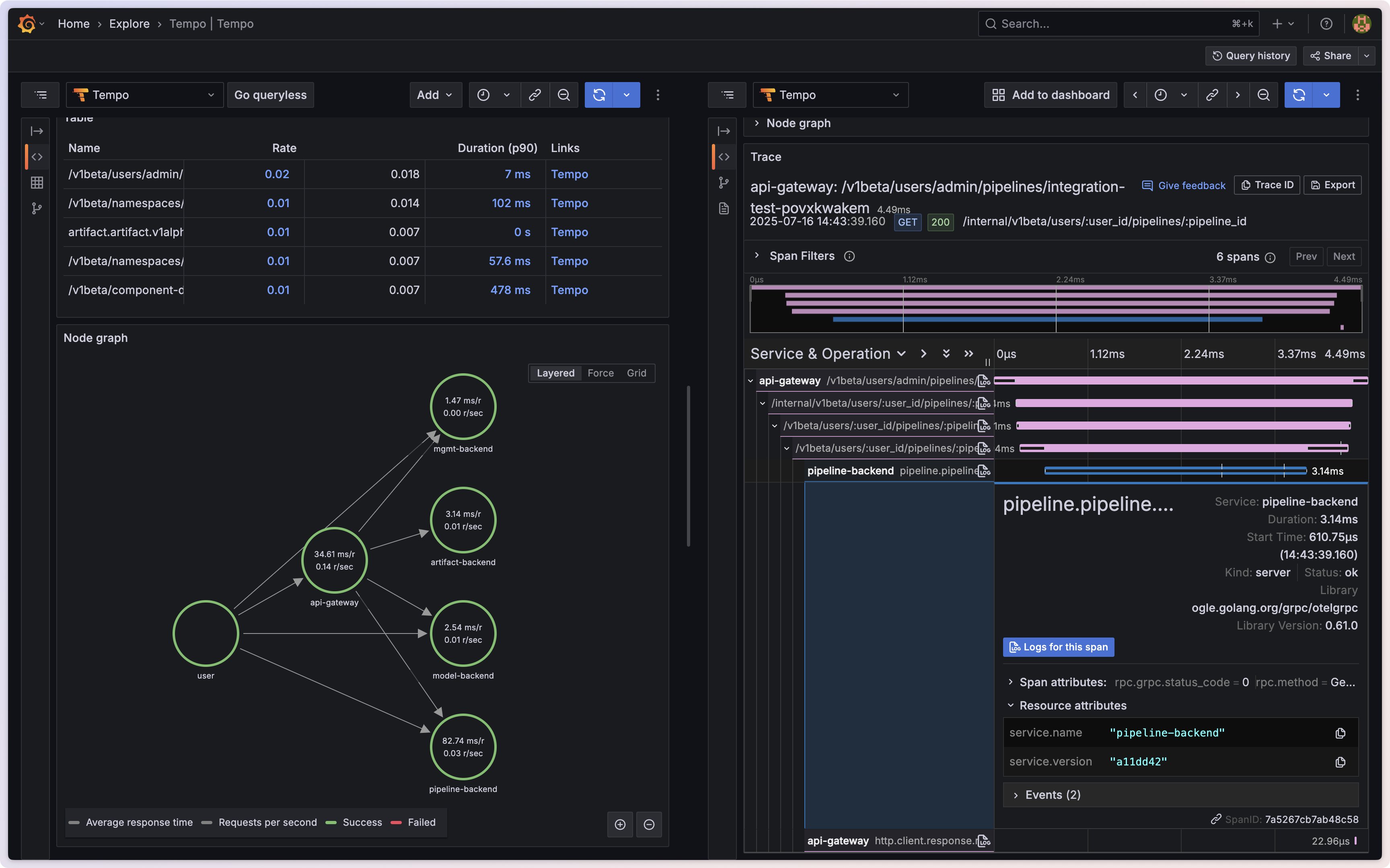Click Next span match button
Viewport: 1390px width, 868px height.
(1343, 257)
